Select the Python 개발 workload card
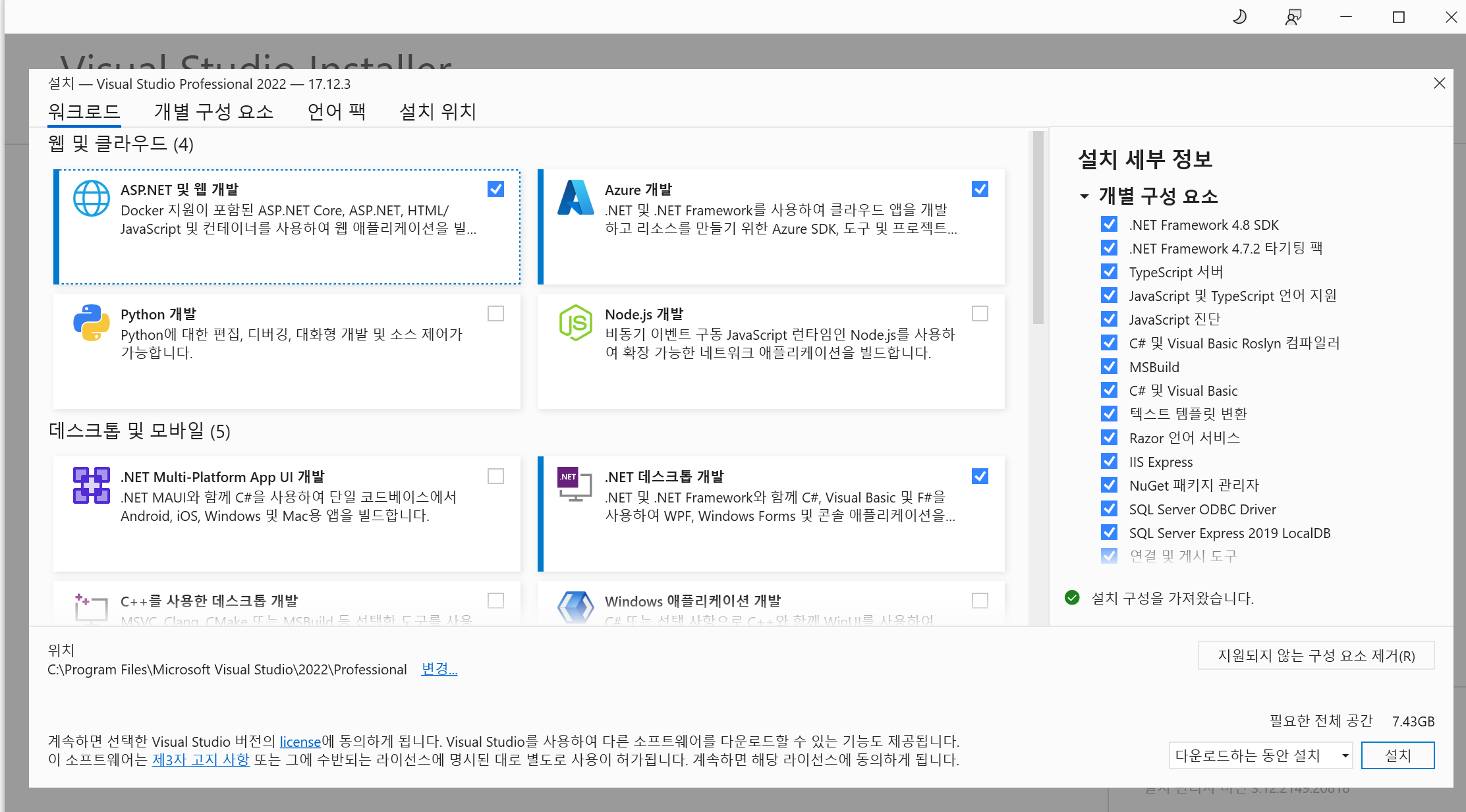The width and height of the screenshot is (1466, 812). click(x=287, y=351)
